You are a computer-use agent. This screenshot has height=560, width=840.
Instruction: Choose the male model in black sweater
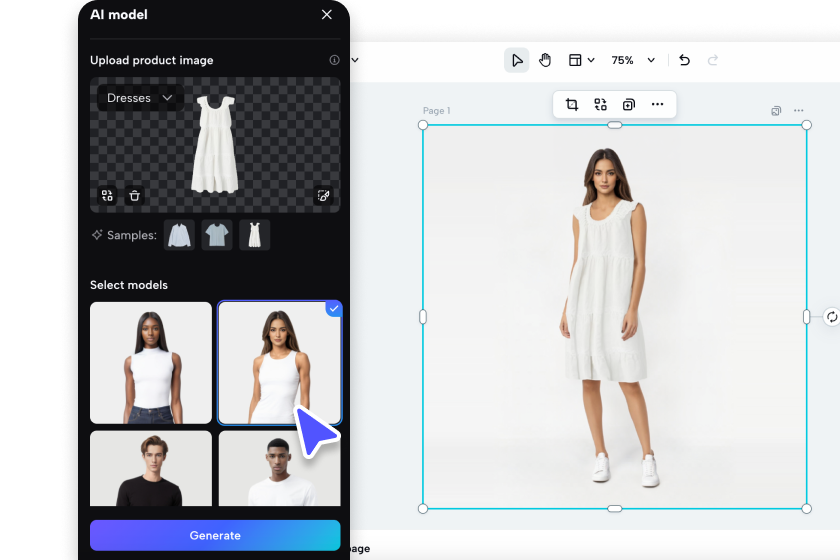point(151,468)
